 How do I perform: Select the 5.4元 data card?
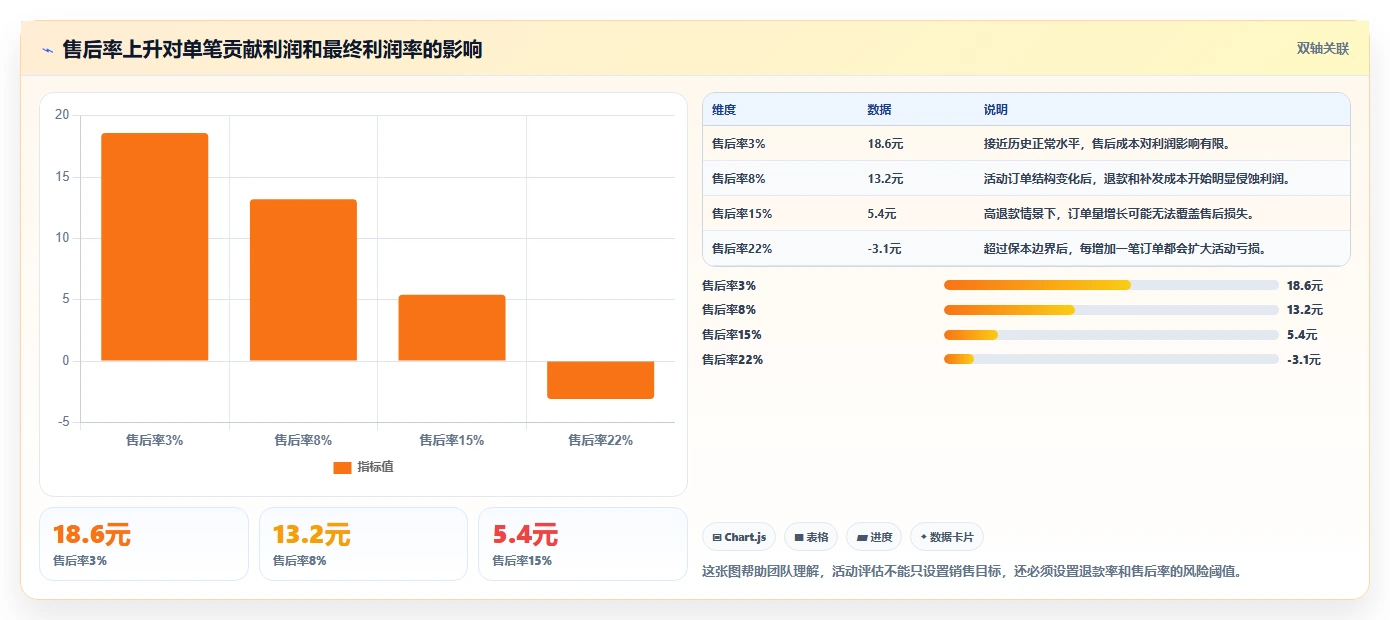(x=583, y=544)
